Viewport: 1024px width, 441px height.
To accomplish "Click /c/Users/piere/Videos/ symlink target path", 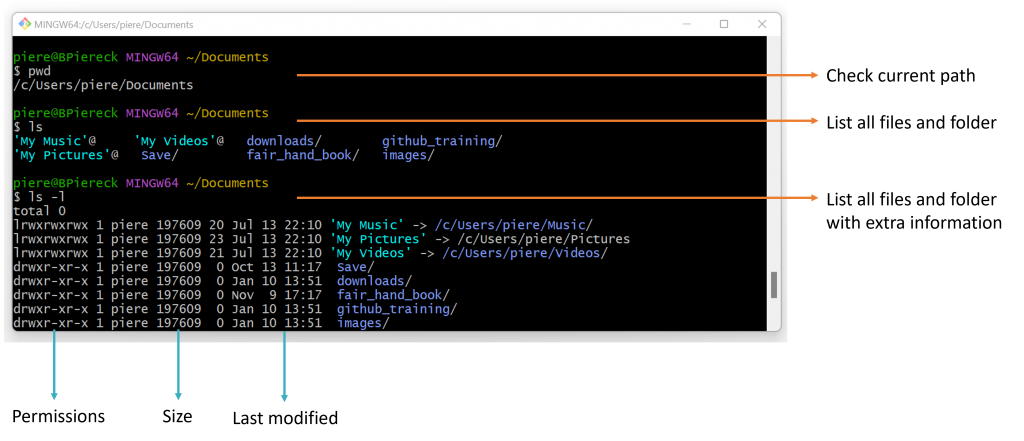I will coord(521,254).
